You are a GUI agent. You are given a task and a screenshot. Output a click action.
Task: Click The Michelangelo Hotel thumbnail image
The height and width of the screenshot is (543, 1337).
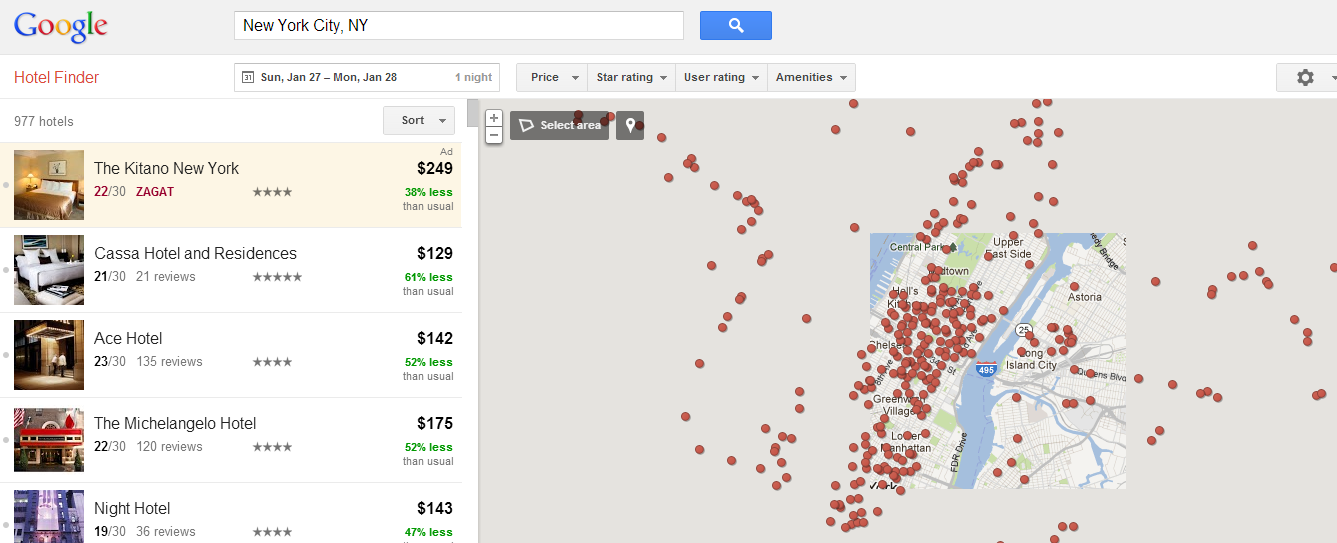49,440
